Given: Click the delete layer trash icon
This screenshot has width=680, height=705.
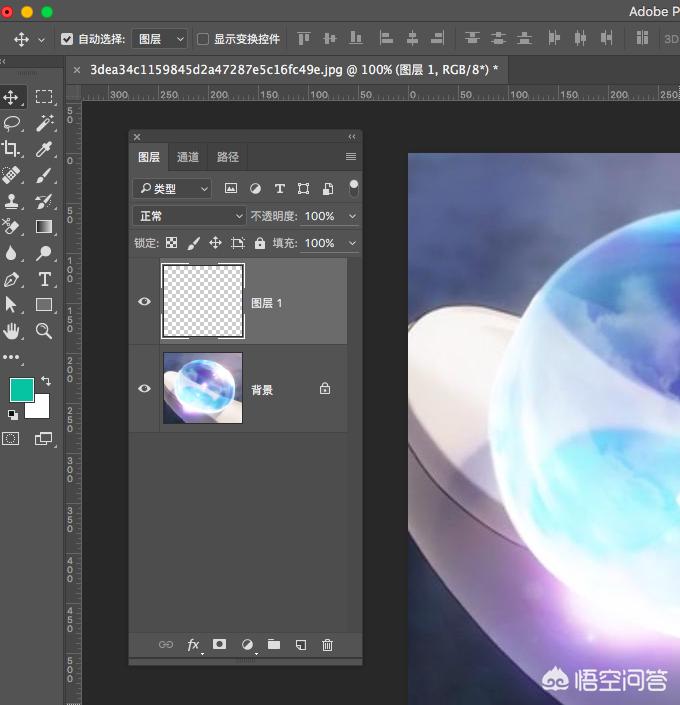Looking at the screenshot, I should pos(327,645).
